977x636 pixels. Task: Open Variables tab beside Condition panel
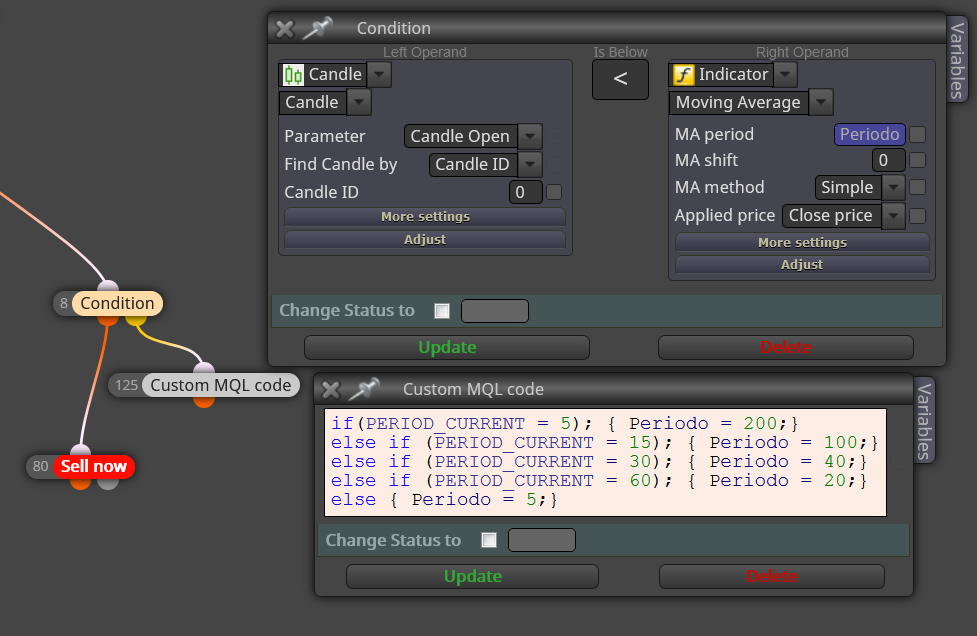pos(957,60)
